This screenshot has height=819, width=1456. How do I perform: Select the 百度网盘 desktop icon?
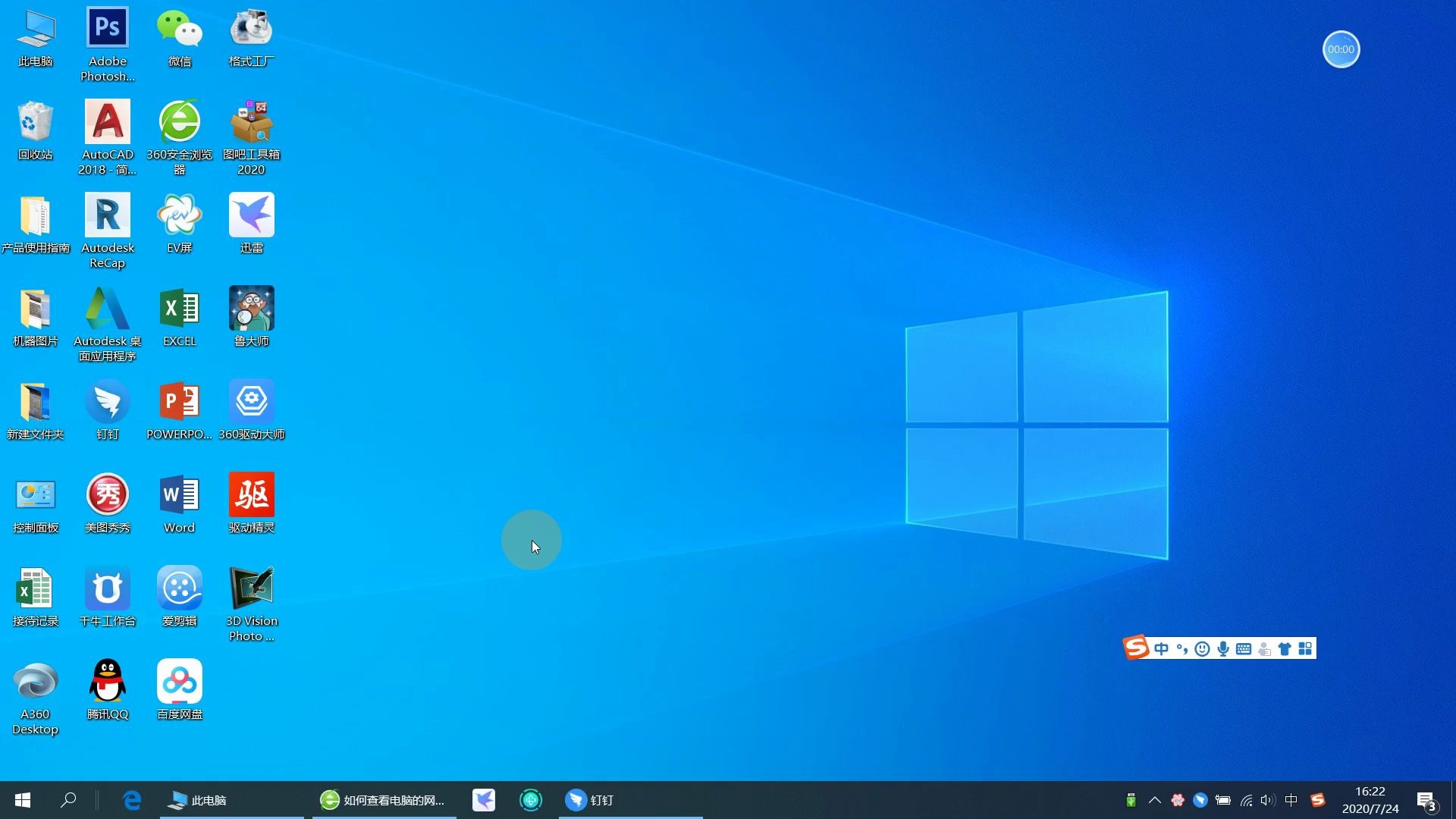(x=180, y=691)
